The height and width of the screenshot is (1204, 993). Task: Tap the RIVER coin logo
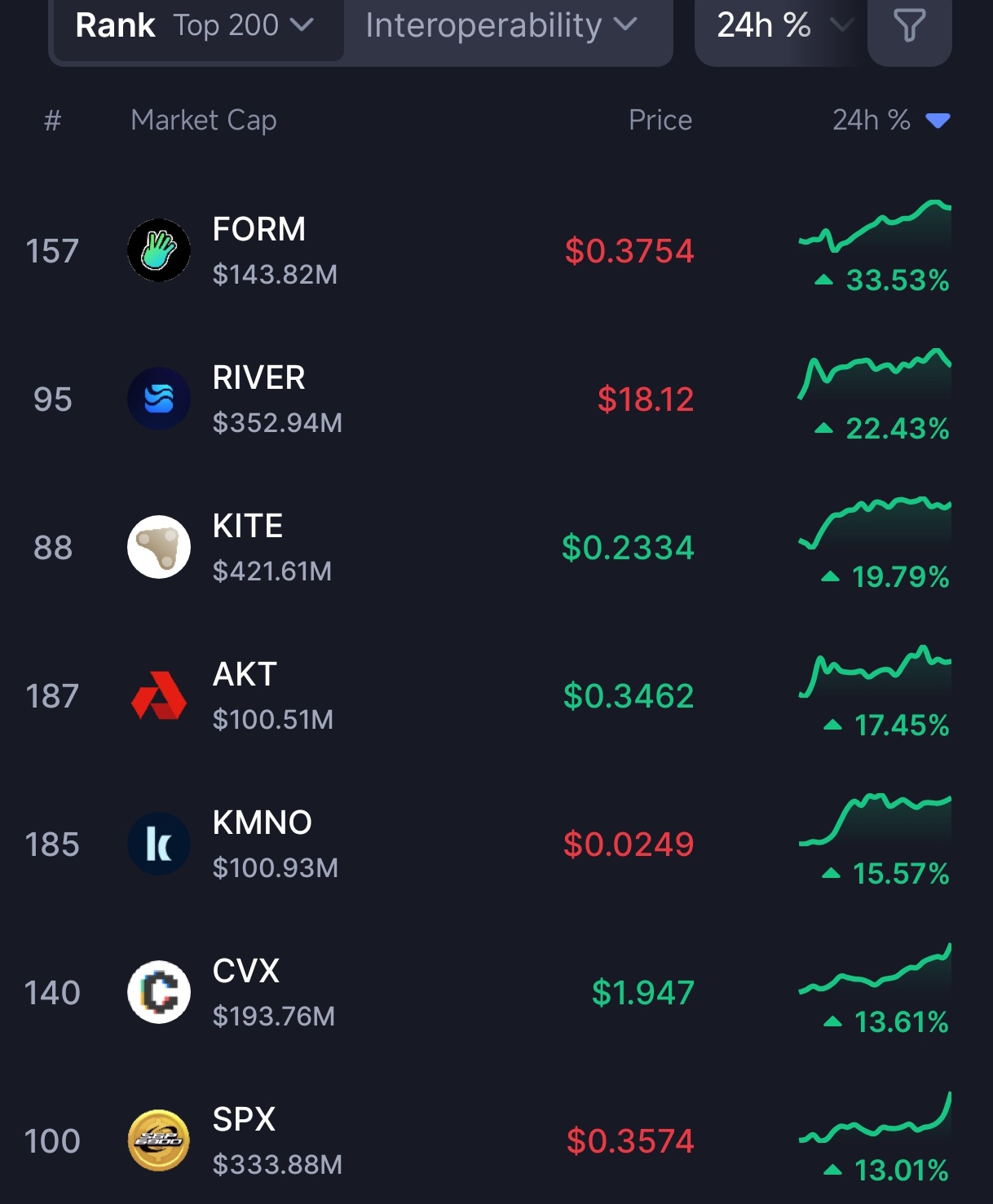[159, 399]
